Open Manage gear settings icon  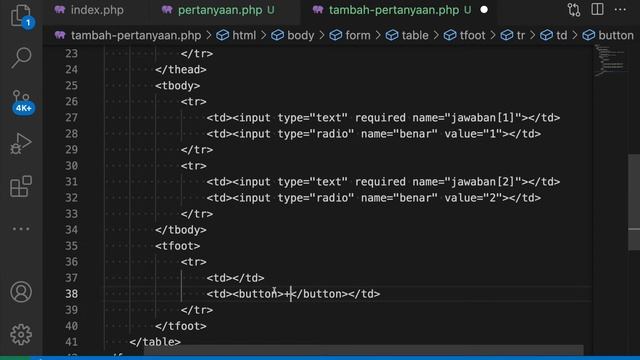pyautogui.click(x=21, y=335)
